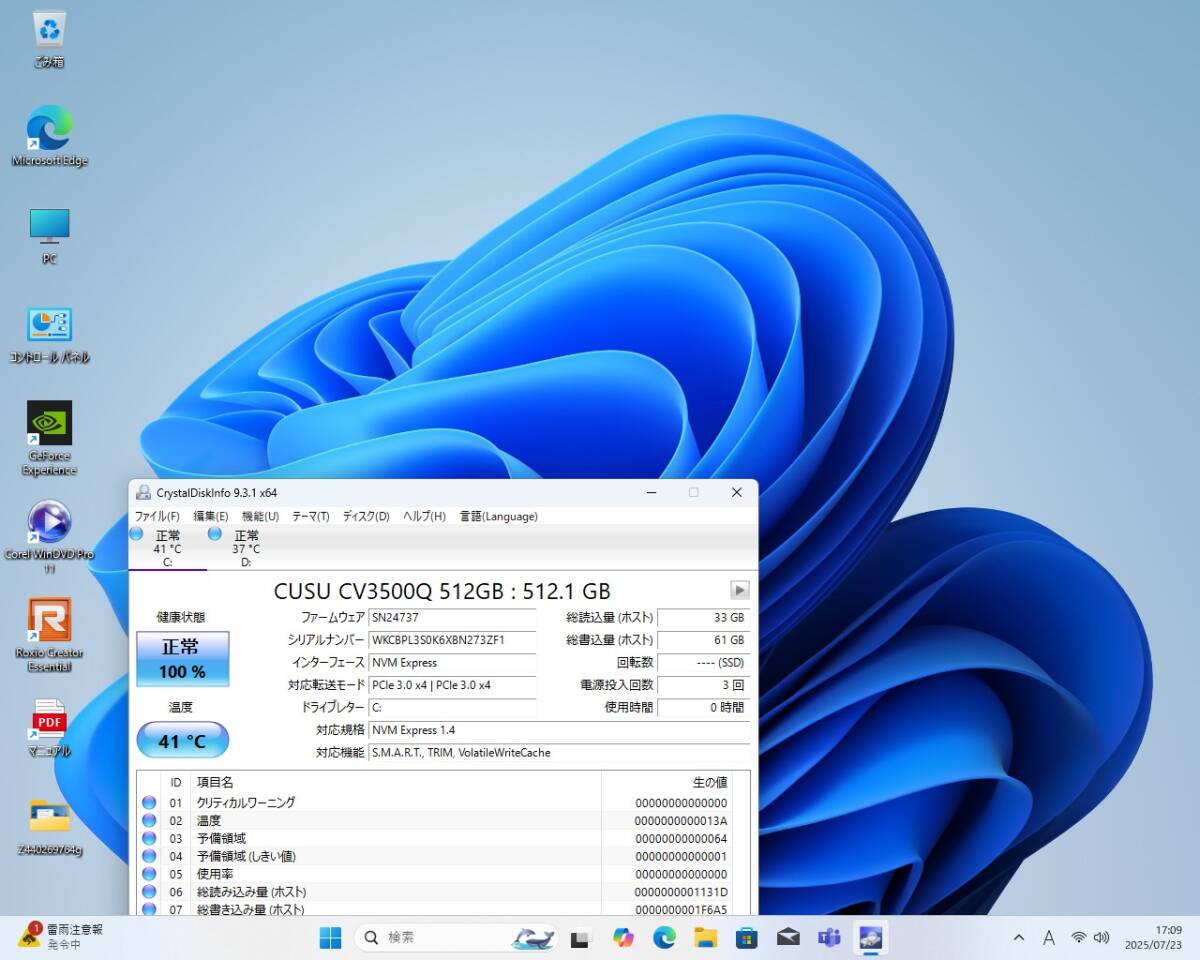The width and height of the screenshot is (1200, 960).
Task: Open the ディスク(D) menu
Action: (x=366, y=516)
